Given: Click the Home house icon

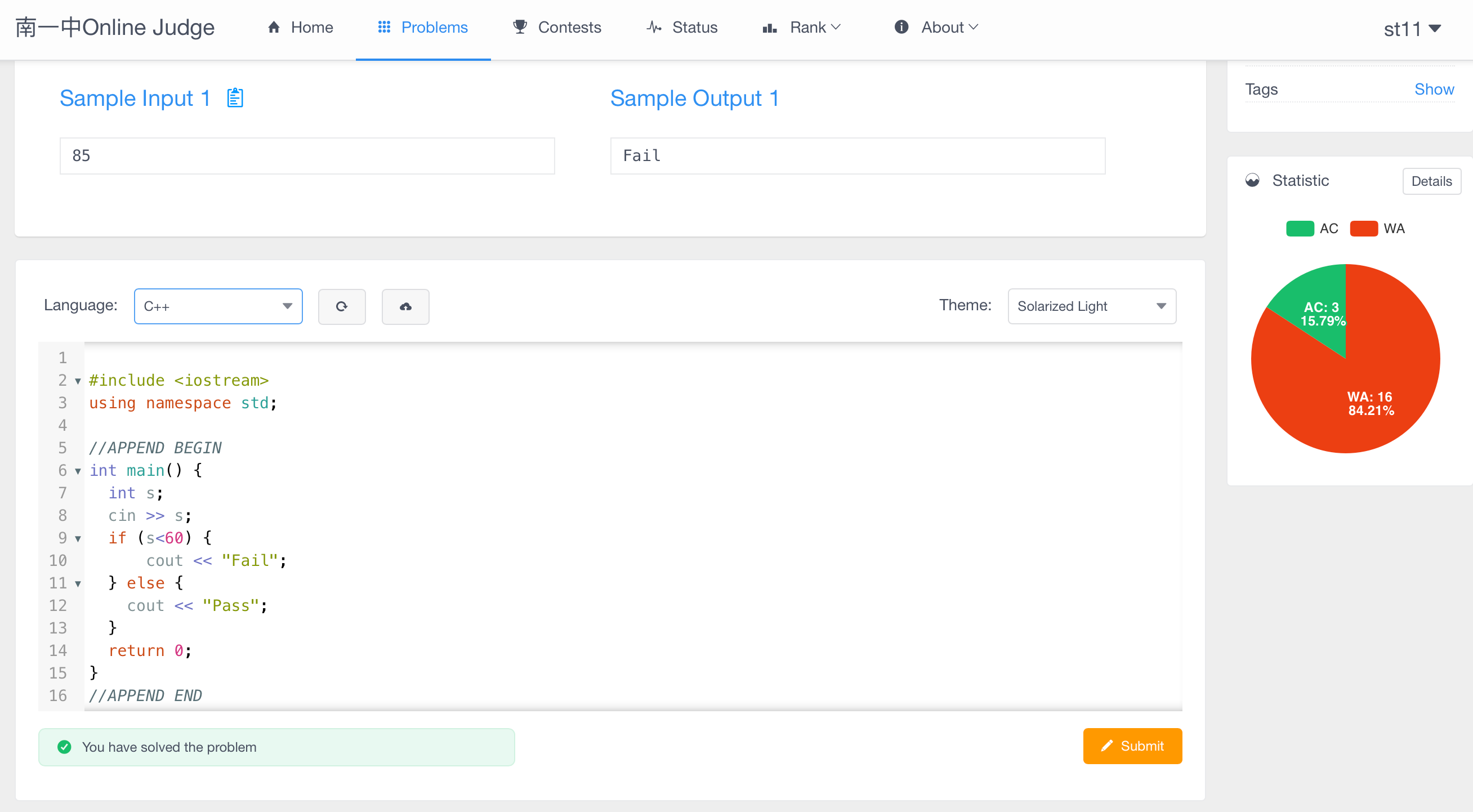Looking at the screenshot, I should tap(274, 27).
